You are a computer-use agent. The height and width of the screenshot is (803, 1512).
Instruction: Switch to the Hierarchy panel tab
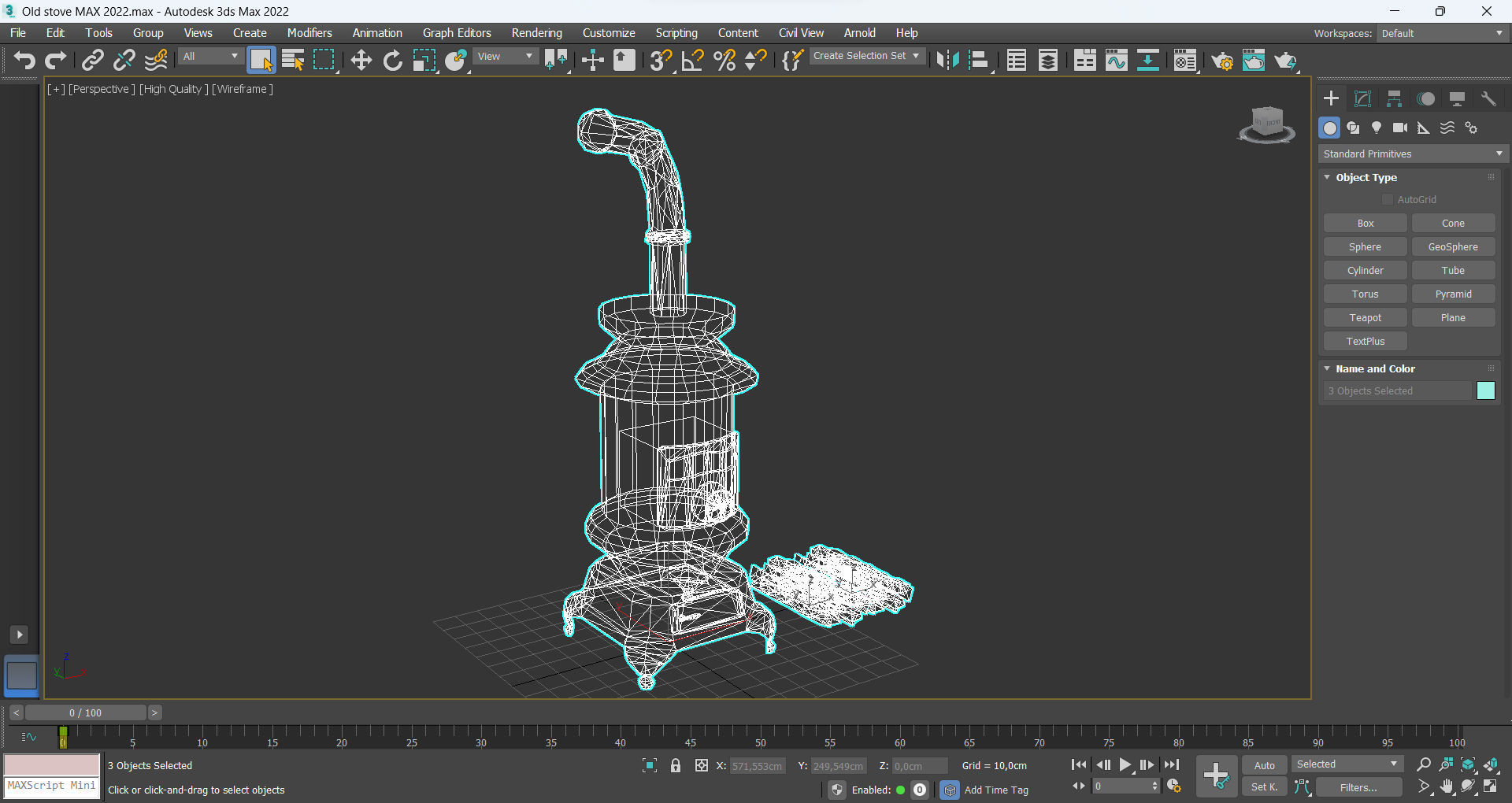coord(1394,98)
